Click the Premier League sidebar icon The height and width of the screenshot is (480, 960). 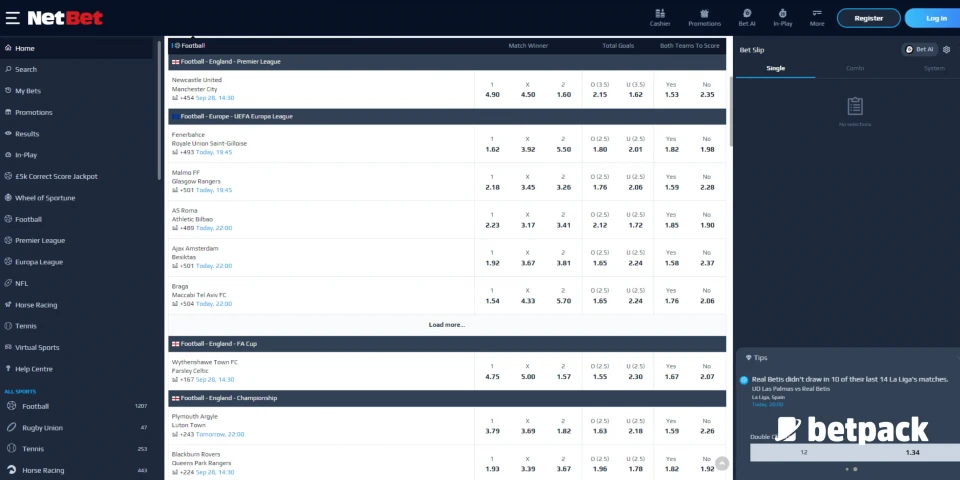[9, 241]
